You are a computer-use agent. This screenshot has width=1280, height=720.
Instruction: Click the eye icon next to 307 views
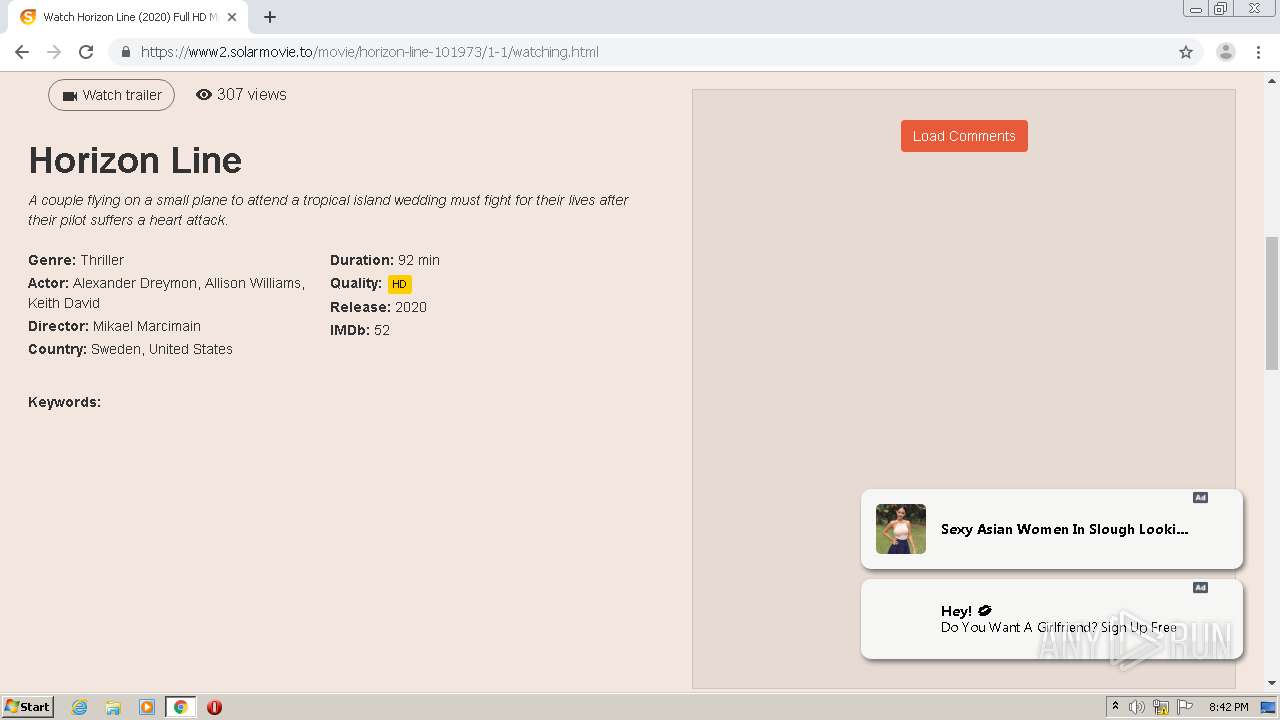(x=204, y=95)
